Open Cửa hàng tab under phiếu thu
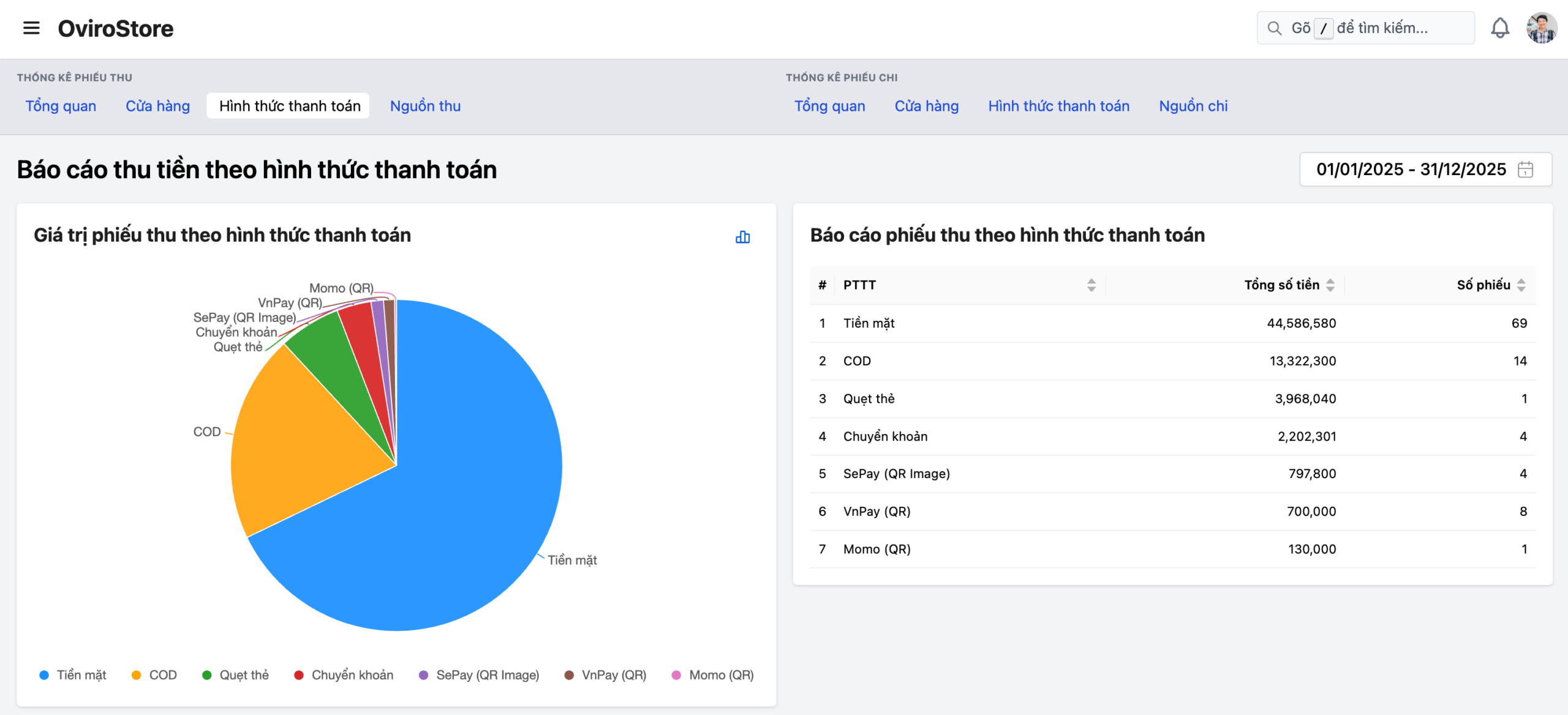Screen dimensions: 1568x715 click(x=157, y=106)
